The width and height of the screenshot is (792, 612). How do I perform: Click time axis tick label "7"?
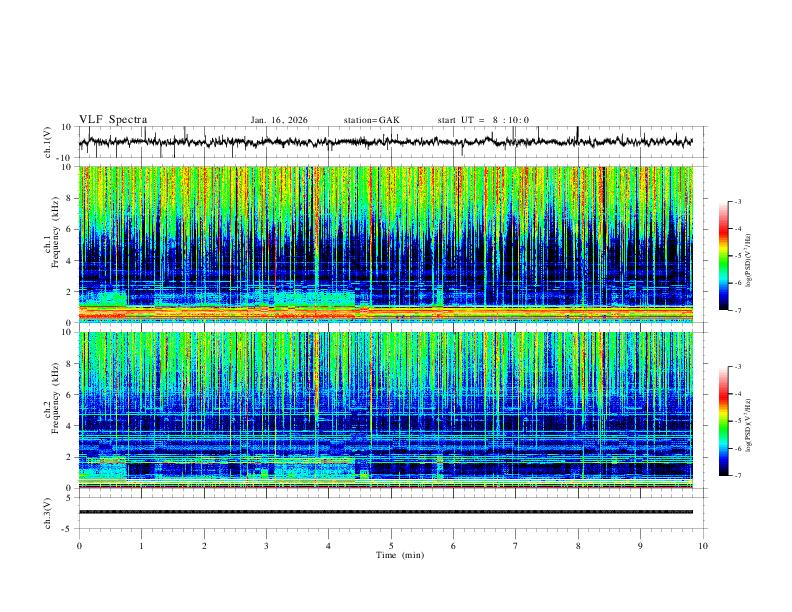[x=516, y=546]
